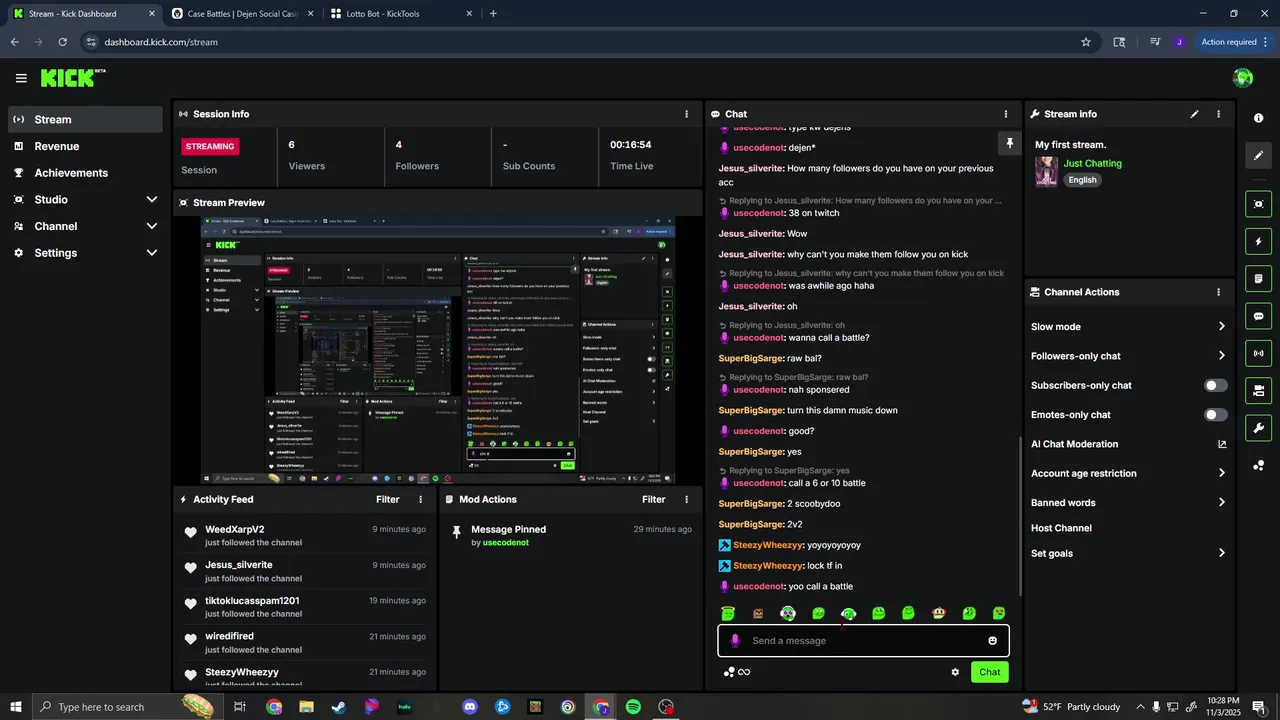Open the info widget in right rail

point(1258,118)
